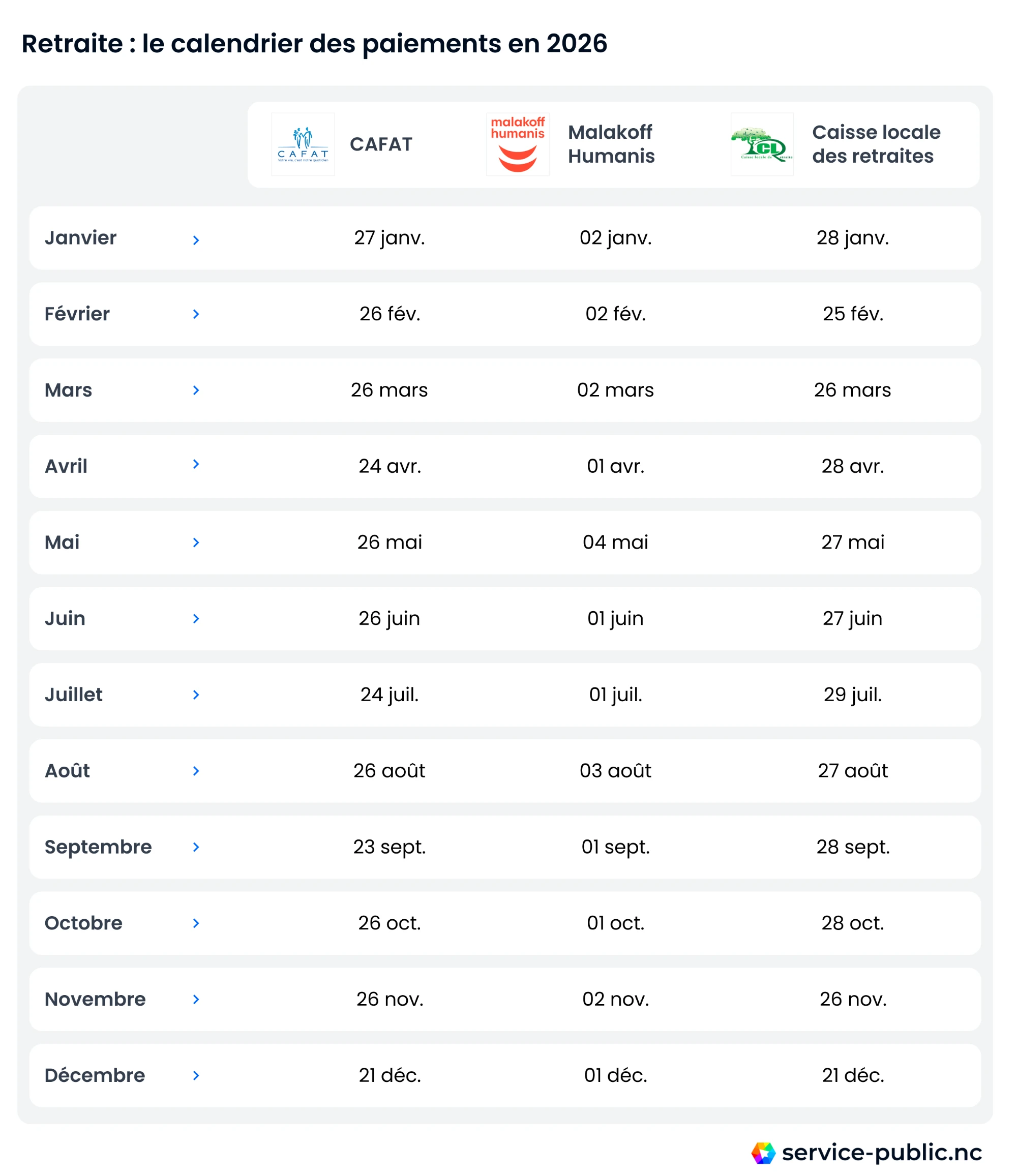Select the CAFAT 27 janv. date cell
This screenshot has height=1176, width=1017.
tap(390, 238)
